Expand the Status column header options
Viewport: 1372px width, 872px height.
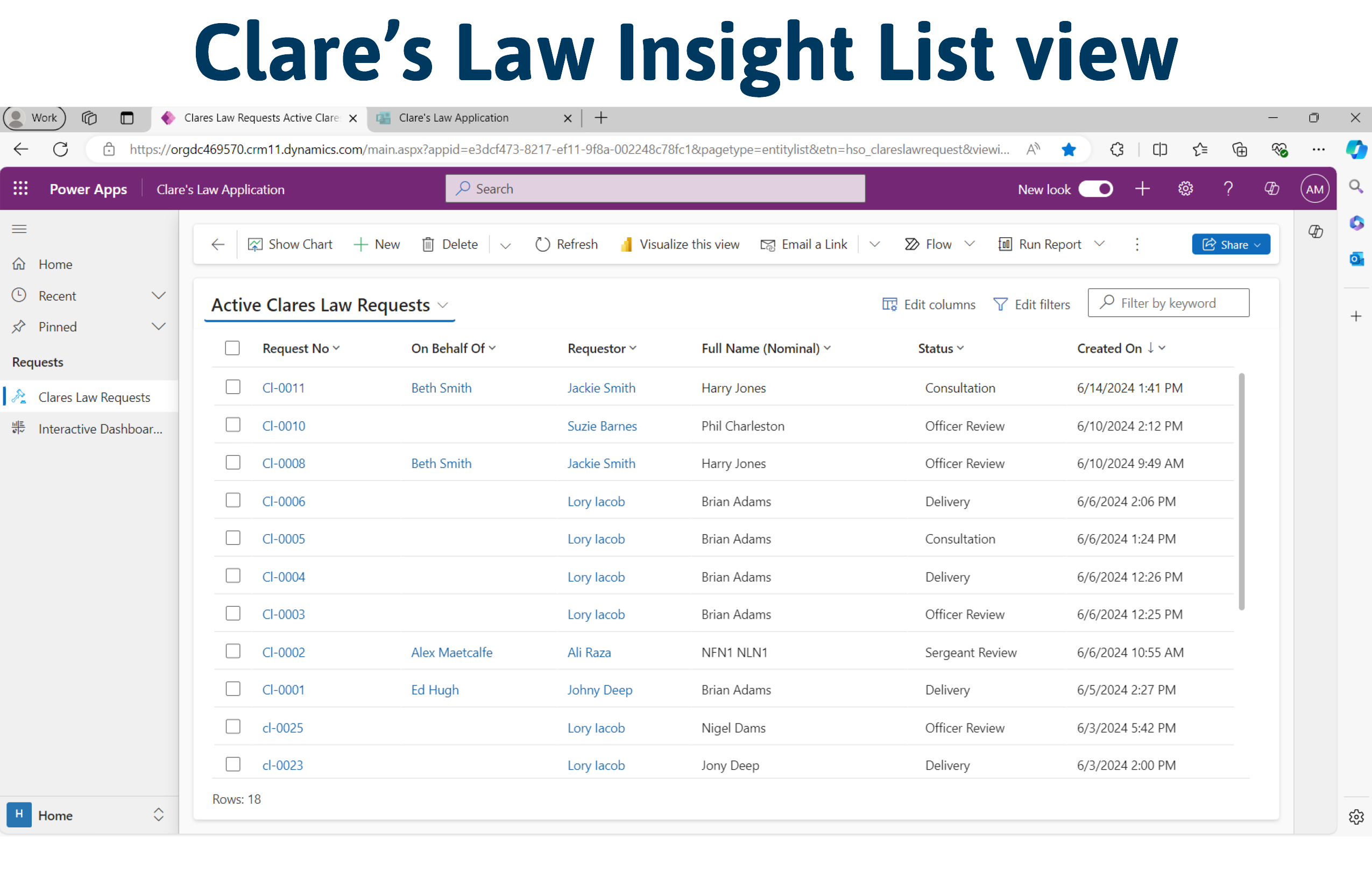click(x=961, y=348)
